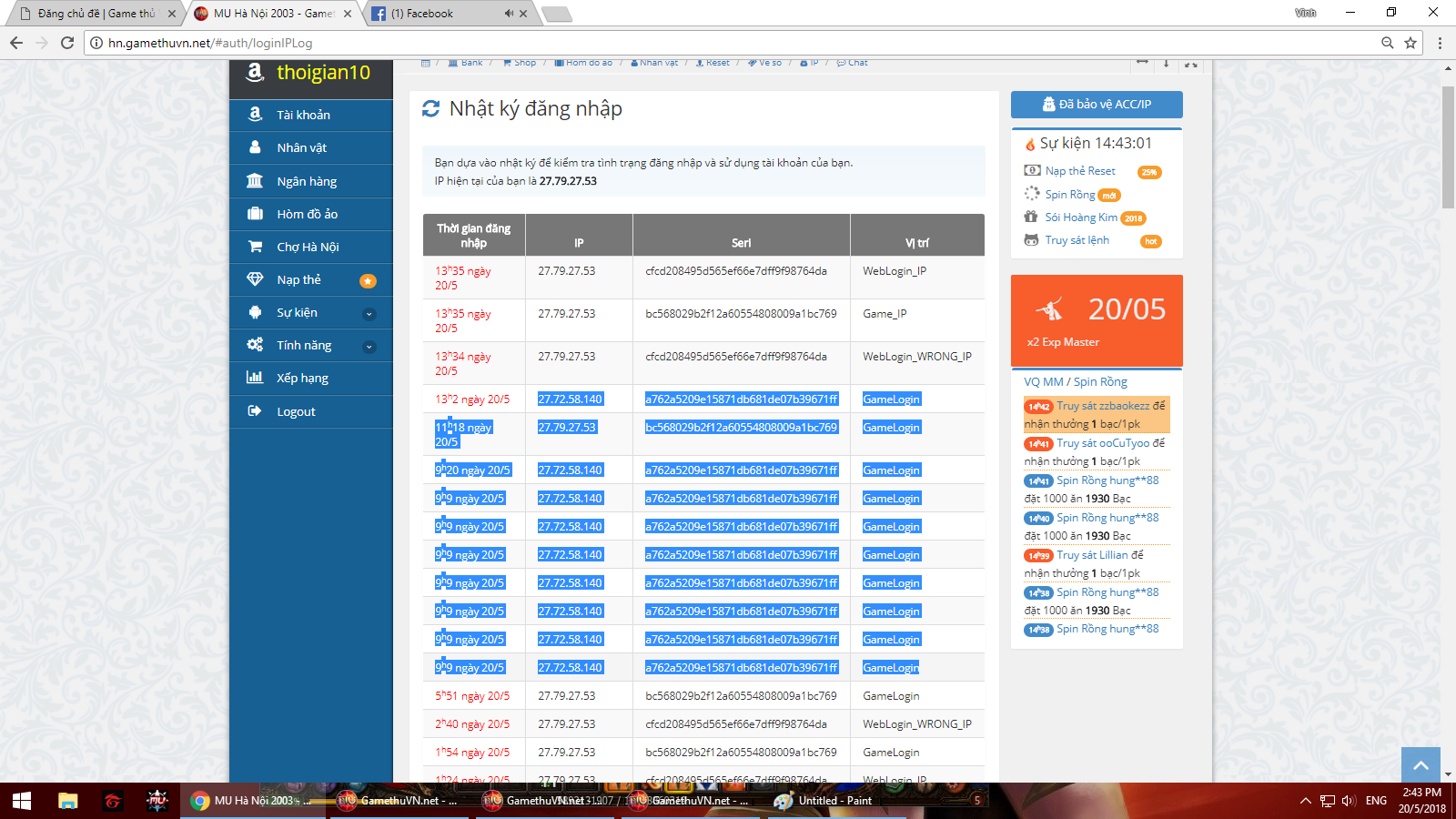Expand the Sự kiện submenu chevron

pyautogui.click(x=369, y=314)
